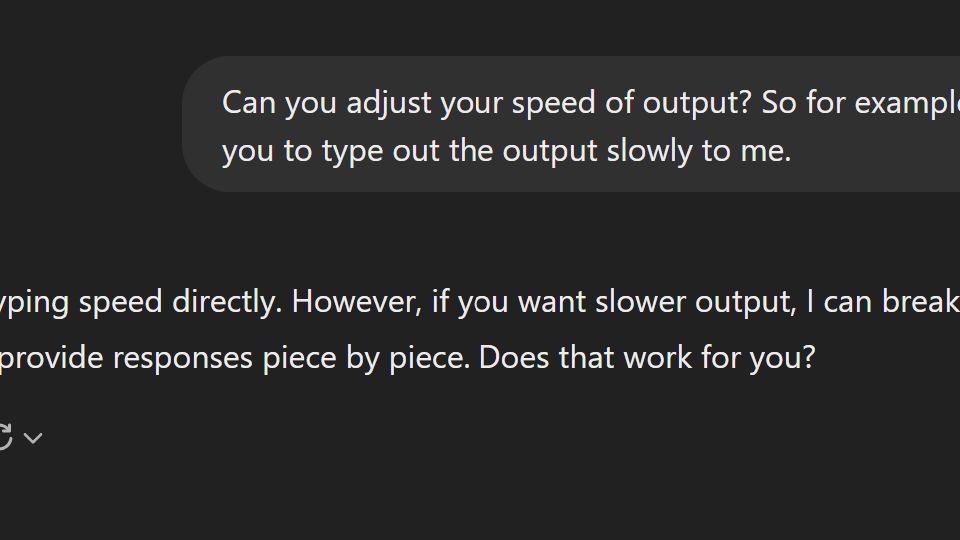This screenshot has height=540, width=960.
Task: Click the word 'output?' in user message
Action: (x=697, y=103)
